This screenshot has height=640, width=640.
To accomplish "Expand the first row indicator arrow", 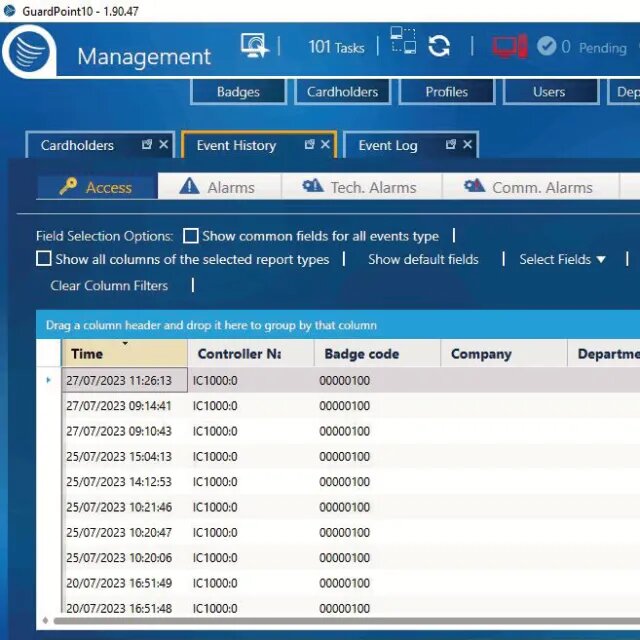I will (49, 380).
